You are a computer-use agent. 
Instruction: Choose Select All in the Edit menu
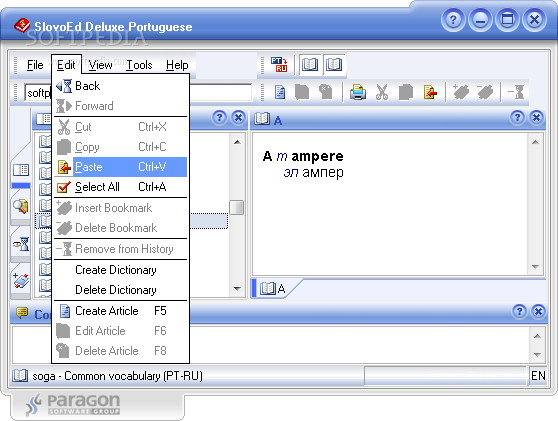120,187
